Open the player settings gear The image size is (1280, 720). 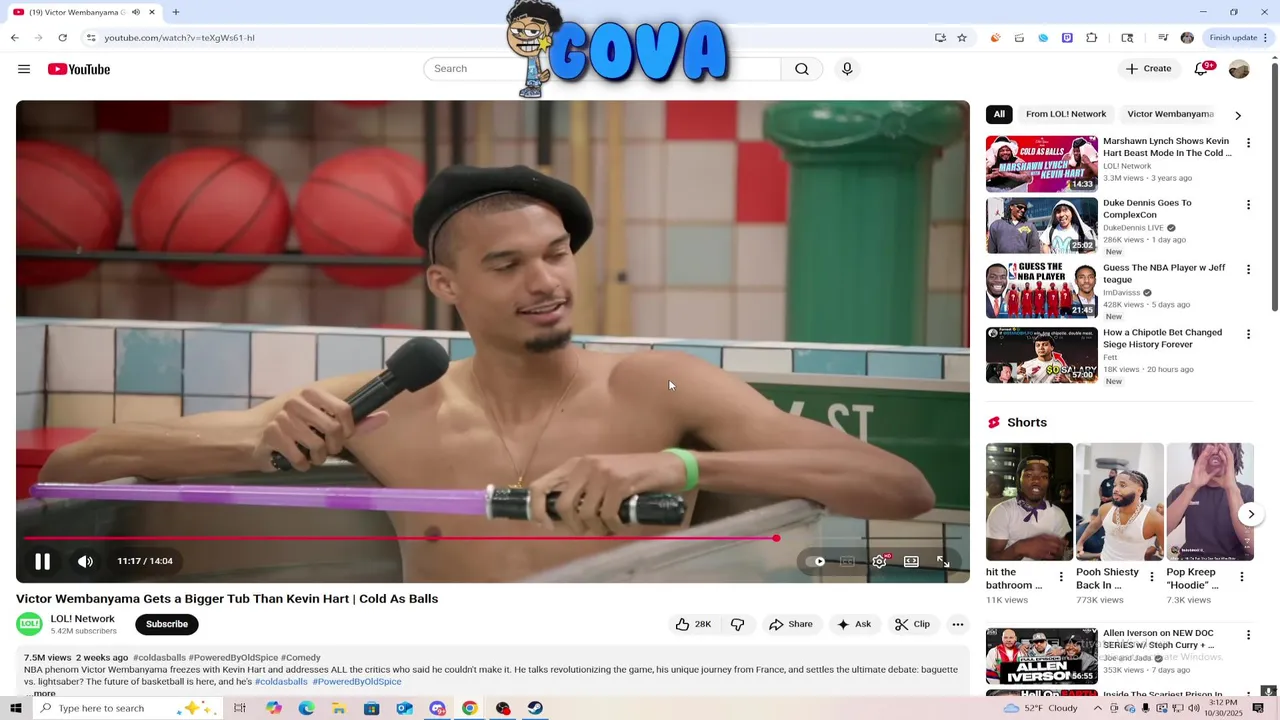pyautogui.click(x=879, y=561)
